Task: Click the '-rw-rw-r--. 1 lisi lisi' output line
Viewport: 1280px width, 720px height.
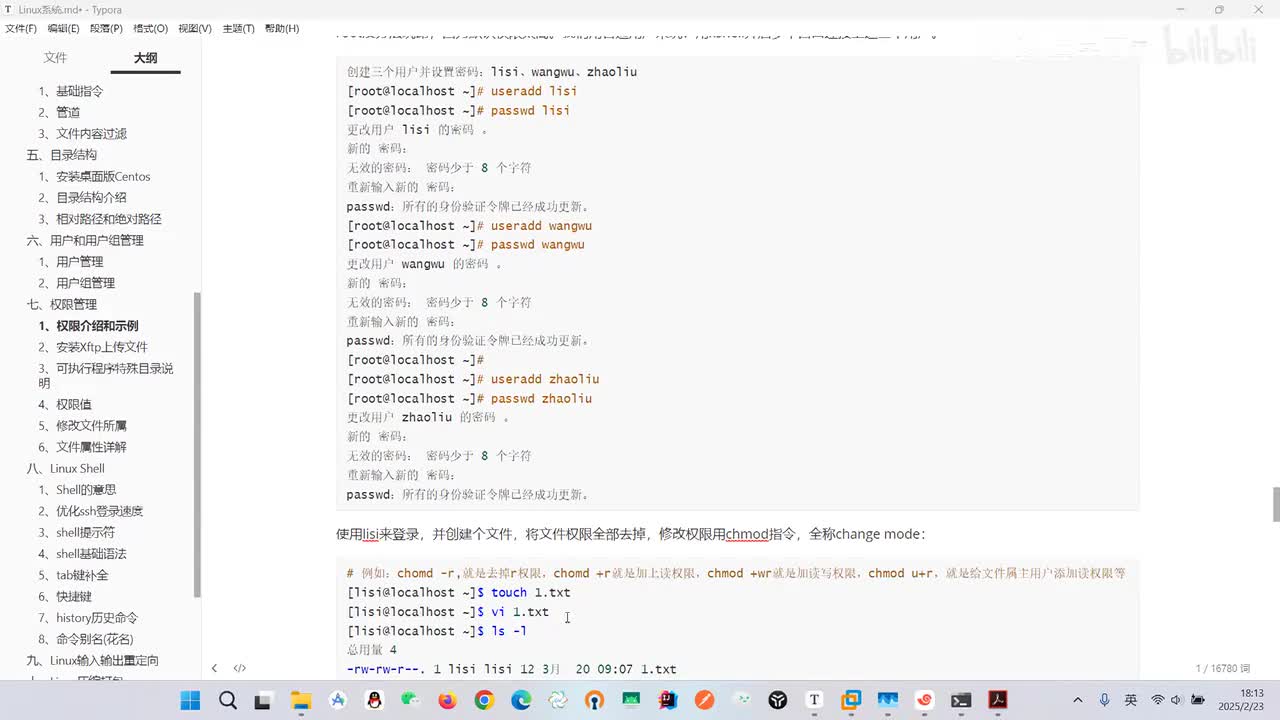Action: click(511, 669)
